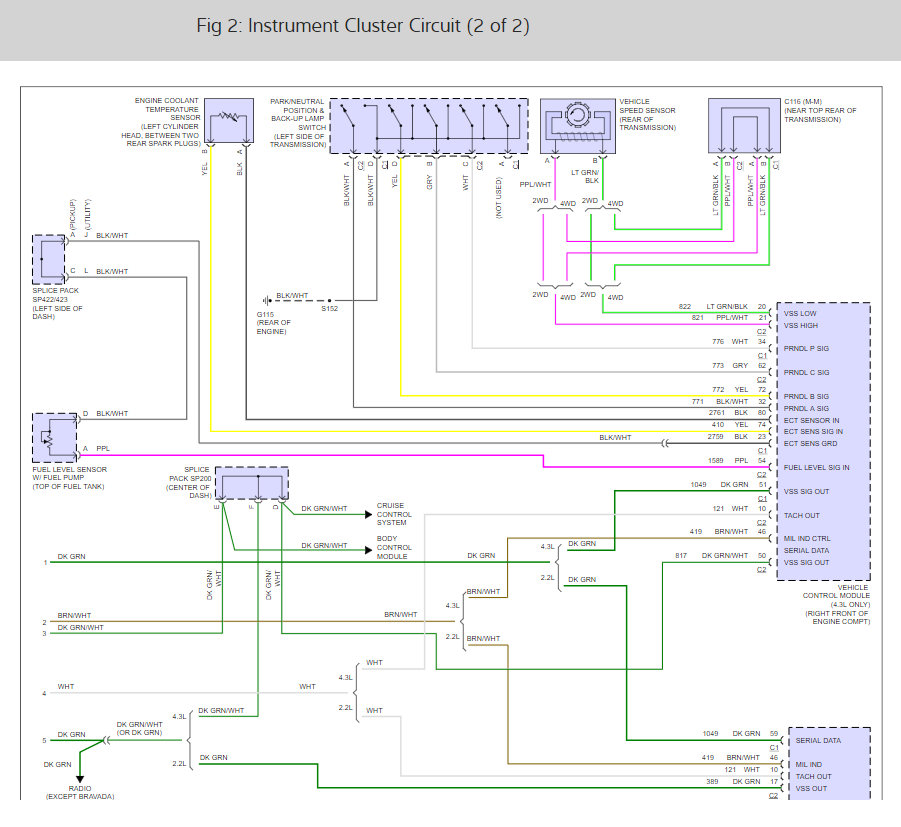Click the '772 YEL' wire label
Screen dimensions: 901x827
730,390
